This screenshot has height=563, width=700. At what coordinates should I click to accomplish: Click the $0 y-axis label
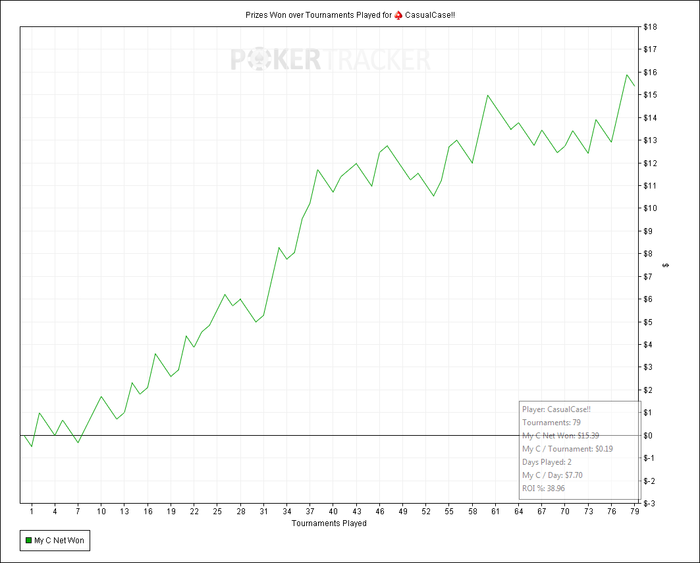pos(648,435)
